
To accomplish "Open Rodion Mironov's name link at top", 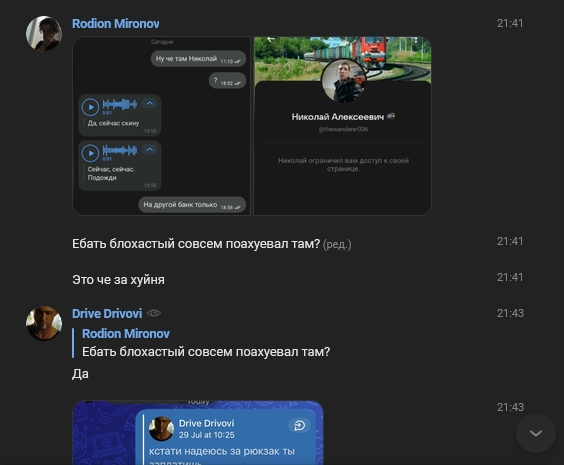I will 115,24.
